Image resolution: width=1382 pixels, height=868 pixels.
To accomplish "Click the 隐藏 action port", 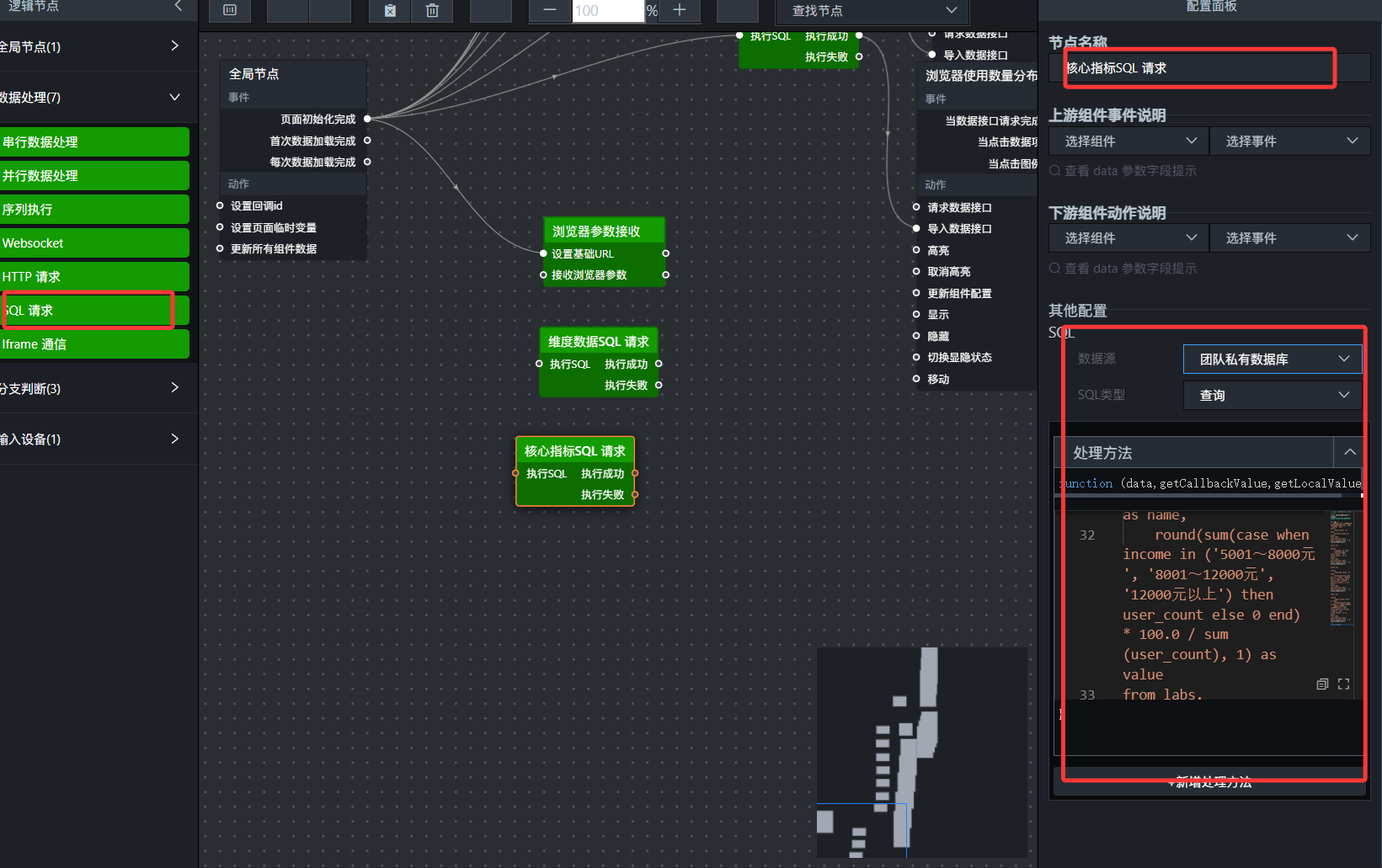I will click(916, 336).
